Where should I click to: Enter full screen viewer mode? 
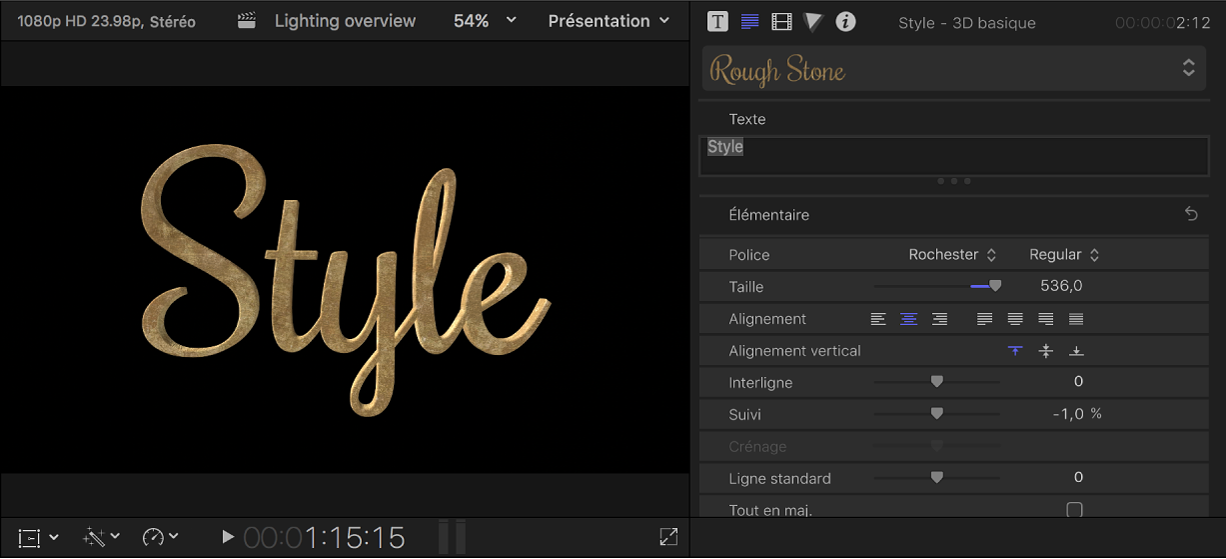pos(669,537)
